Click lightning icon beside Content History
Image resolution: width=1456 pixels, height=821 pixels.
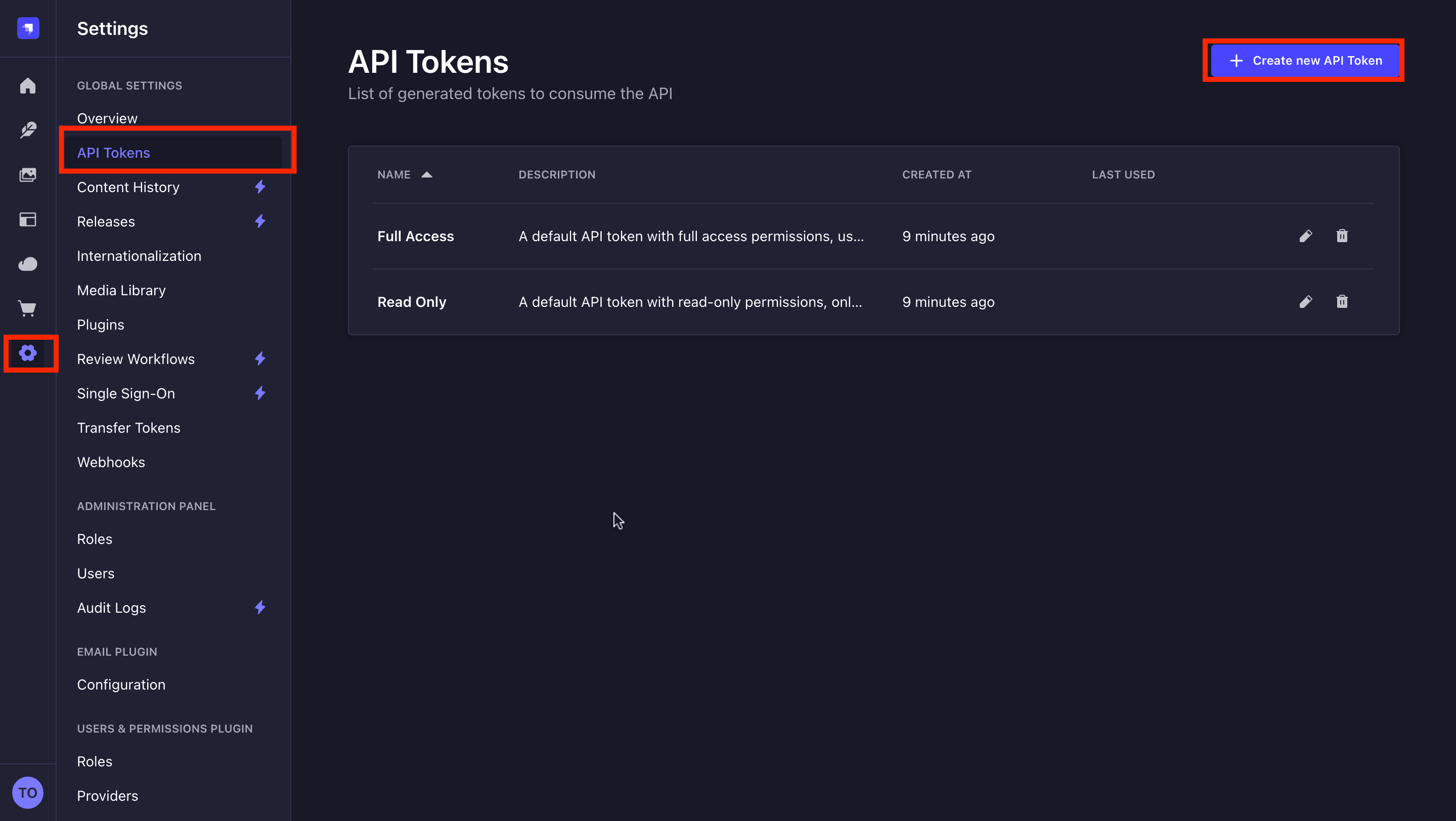coord(260,187)
